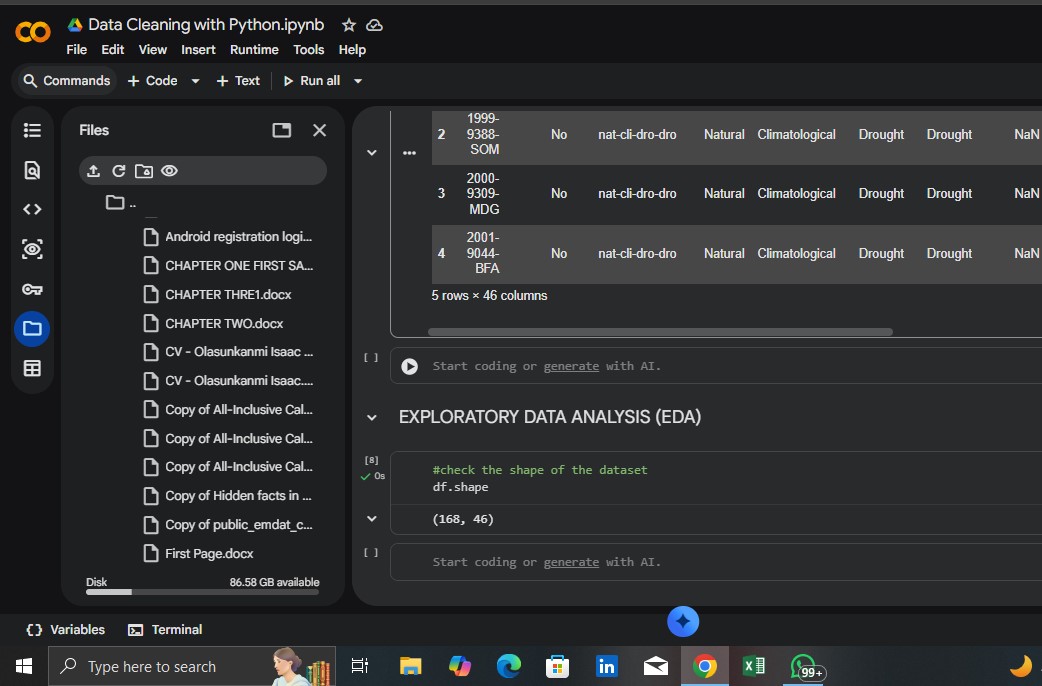
Task: Star the Data Cleaning notebook
Action: pos(349,25)
